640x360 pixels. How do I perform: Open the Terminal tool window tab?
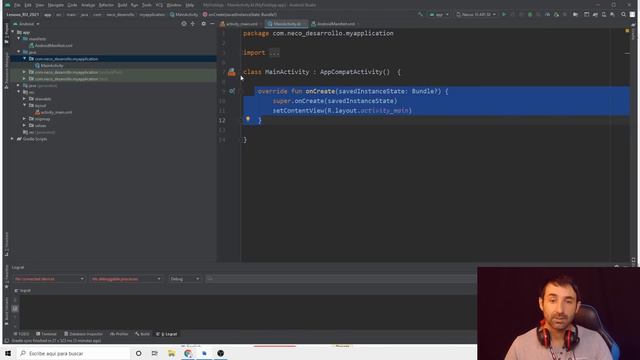46,334
